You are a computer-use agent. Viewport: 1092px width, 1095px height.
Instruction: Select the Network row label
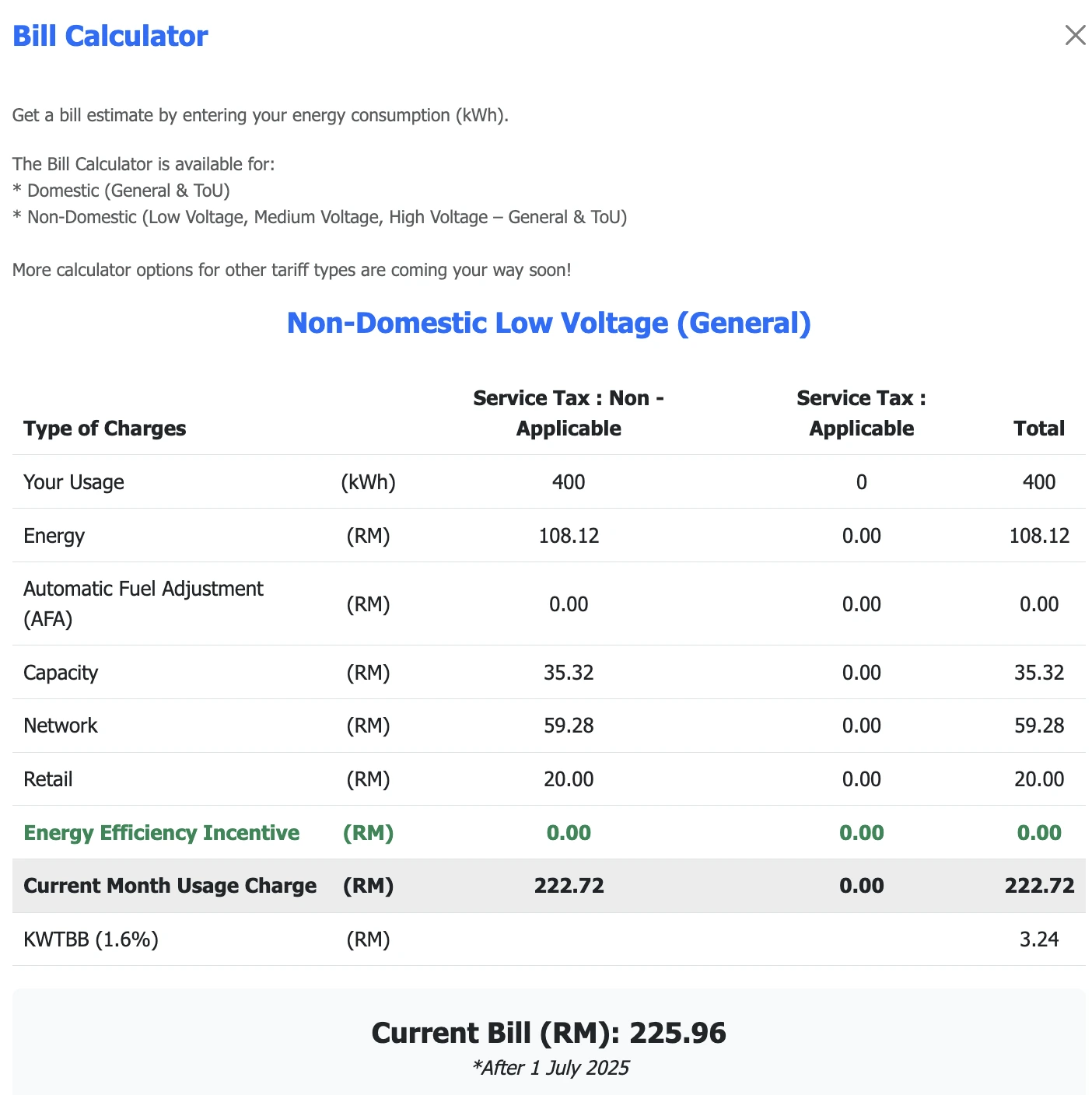tap(61, 726)
